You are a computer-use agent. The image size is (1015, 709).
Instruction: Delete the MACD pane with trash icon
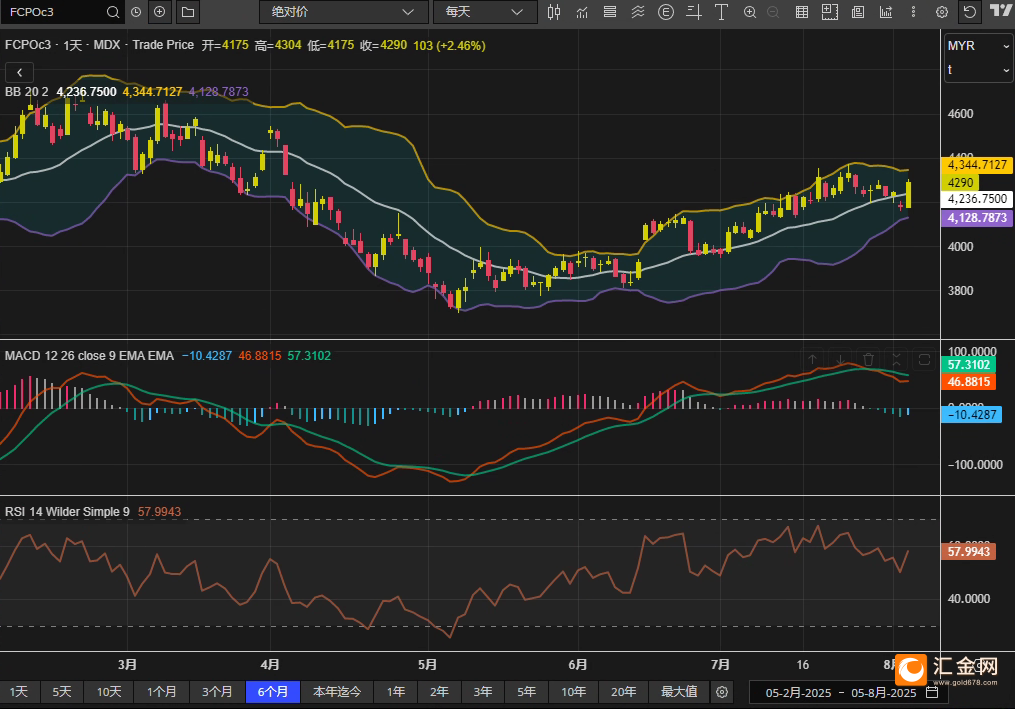pos(869,360)
